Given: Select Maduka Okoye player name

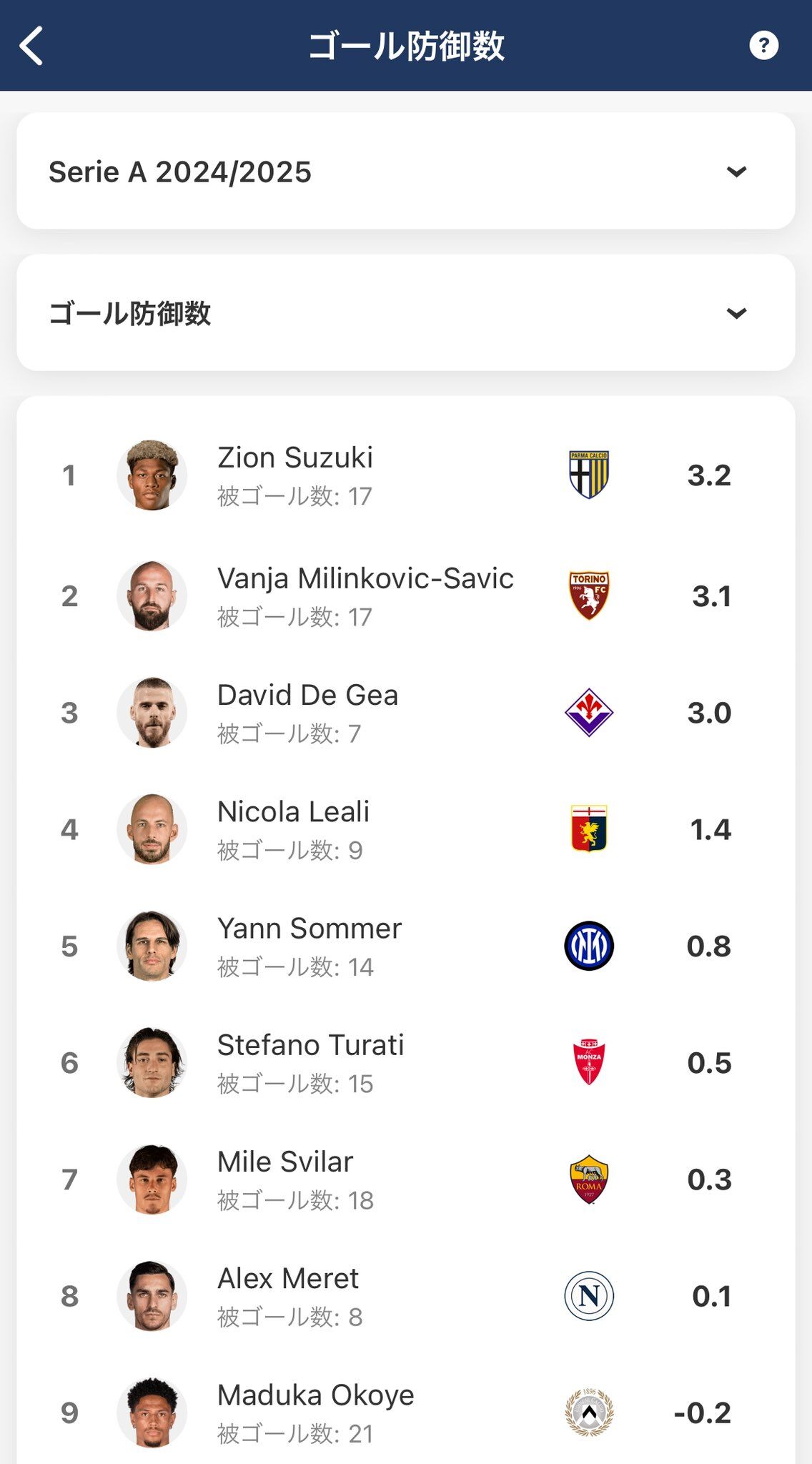Looking at the screenshot, I should pos(316,1395).
